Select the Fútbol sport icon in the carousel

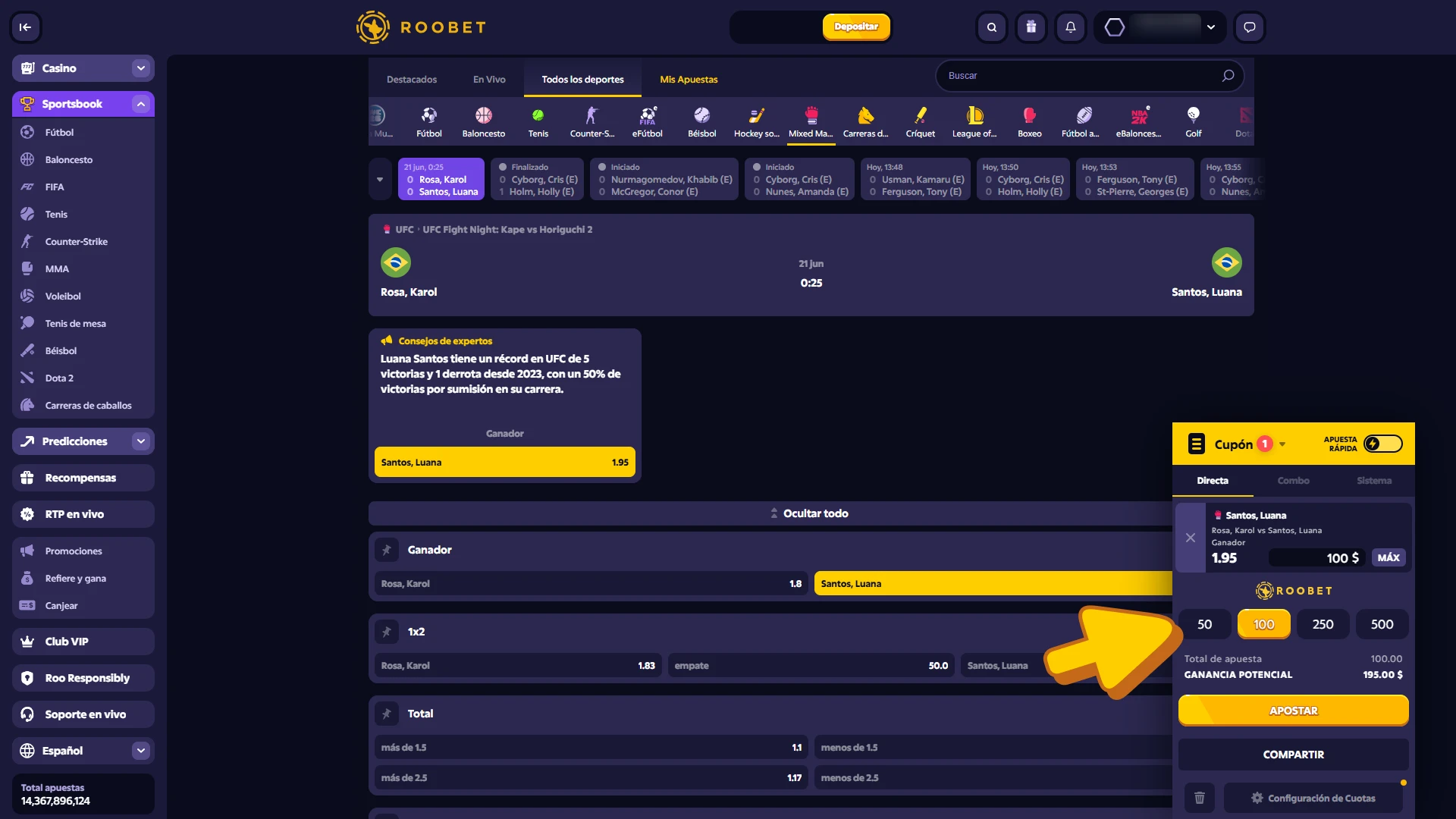click(429, 122)
